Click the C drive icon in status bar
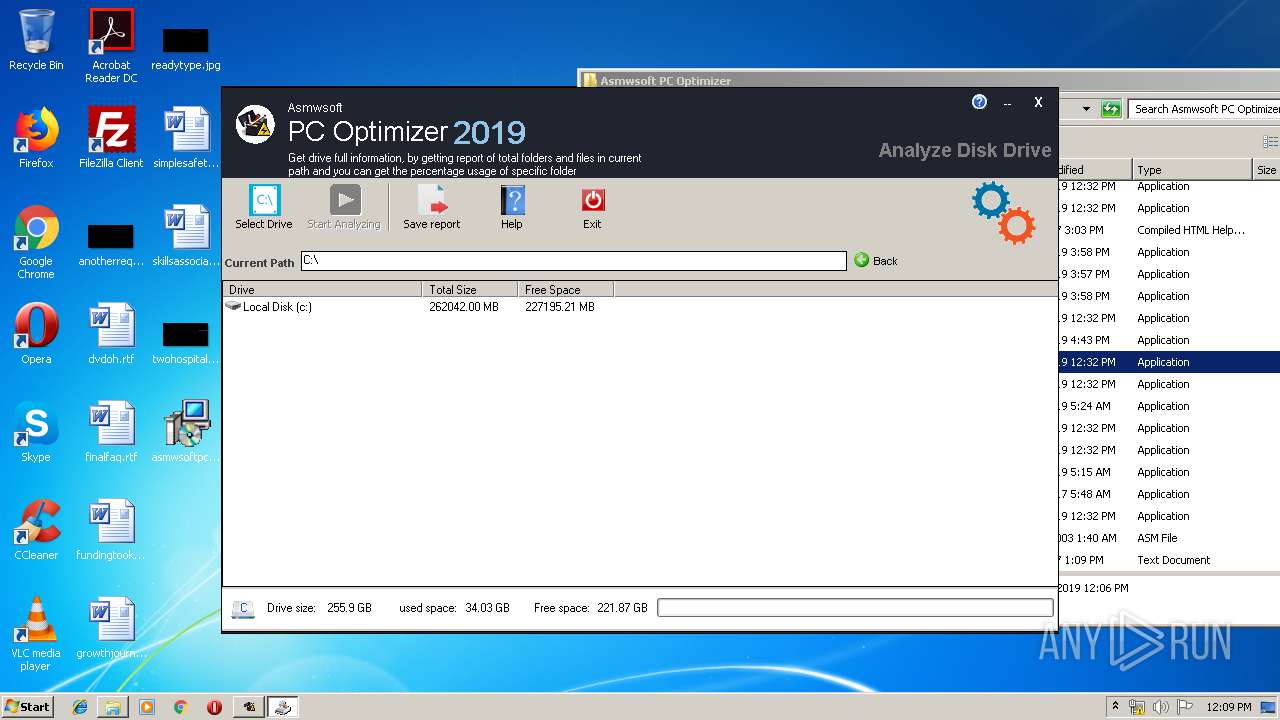The height and width of the screenshot is (720, 1280). 243,609
